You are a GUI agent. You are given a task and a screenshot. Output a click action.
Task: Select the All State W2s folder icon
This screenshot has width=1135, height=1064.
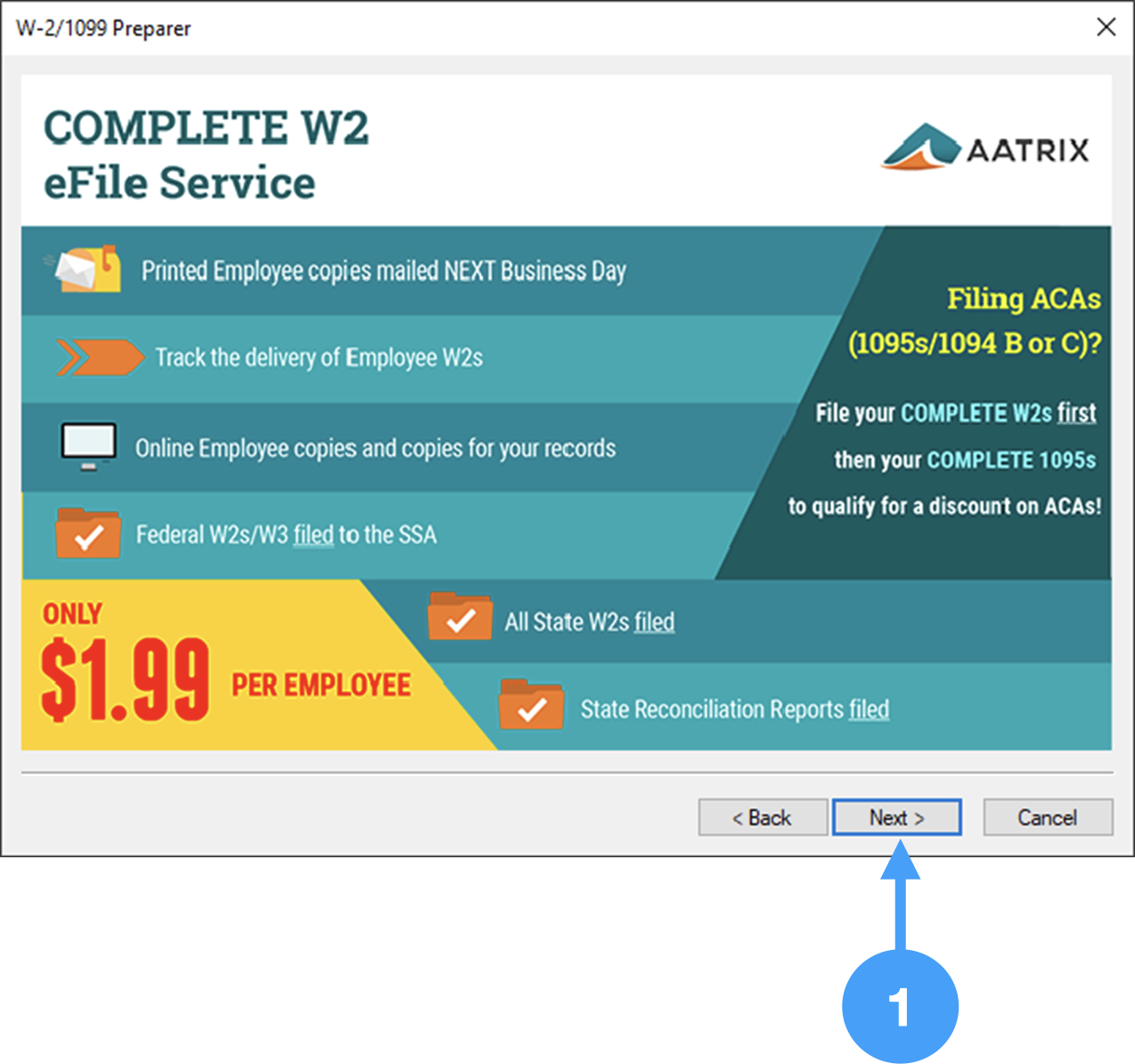coord(460,618)
